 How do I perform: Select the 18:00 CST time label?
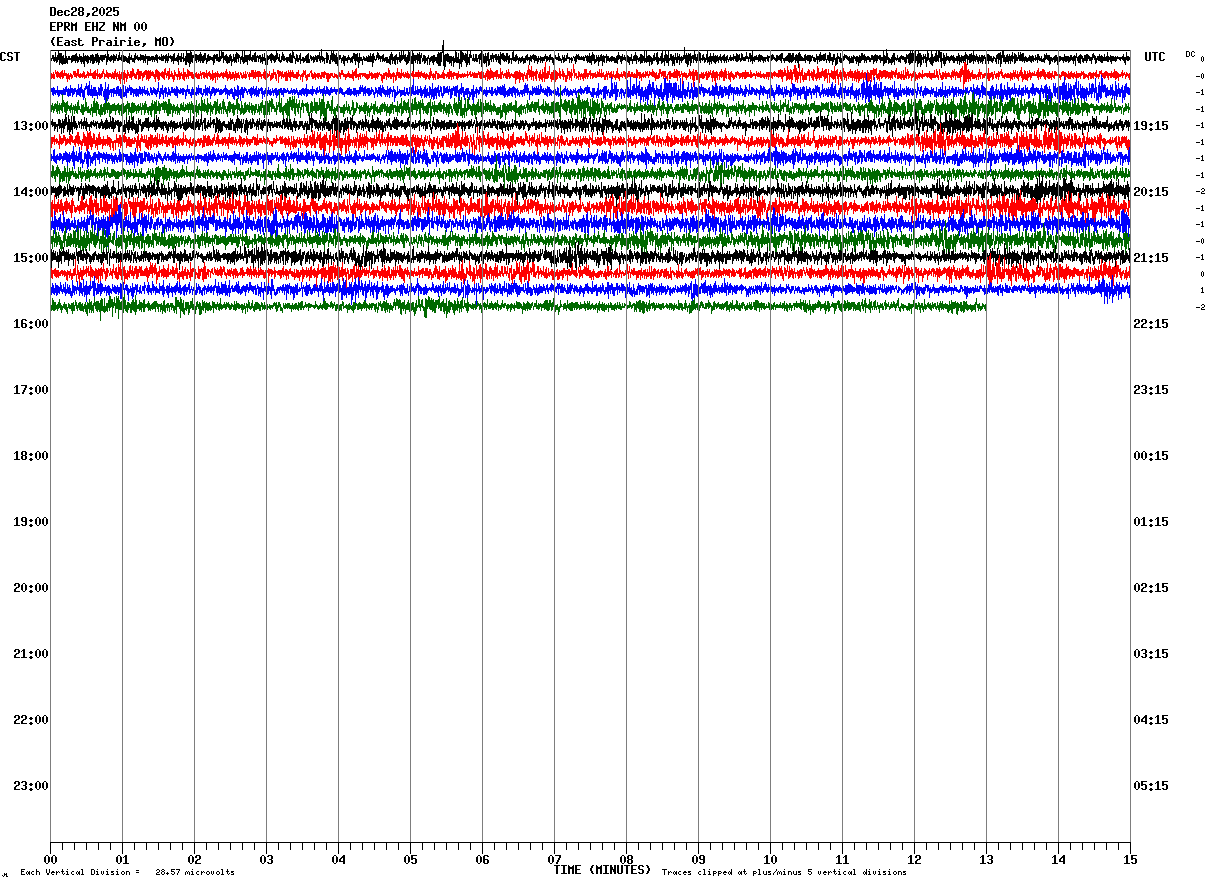click(31, 456)
